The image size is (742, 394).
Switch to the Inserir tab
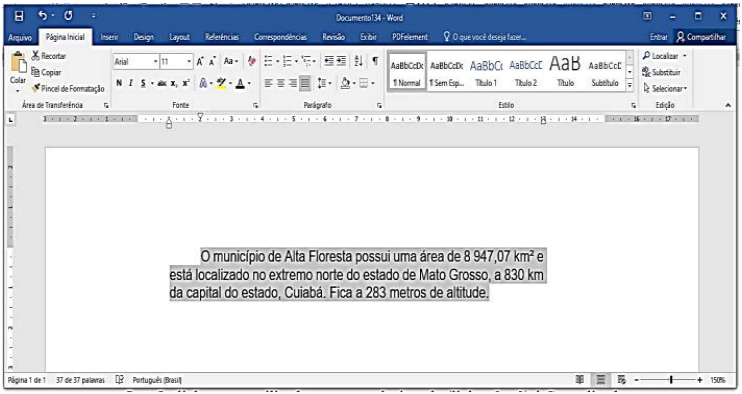(109, 37)
